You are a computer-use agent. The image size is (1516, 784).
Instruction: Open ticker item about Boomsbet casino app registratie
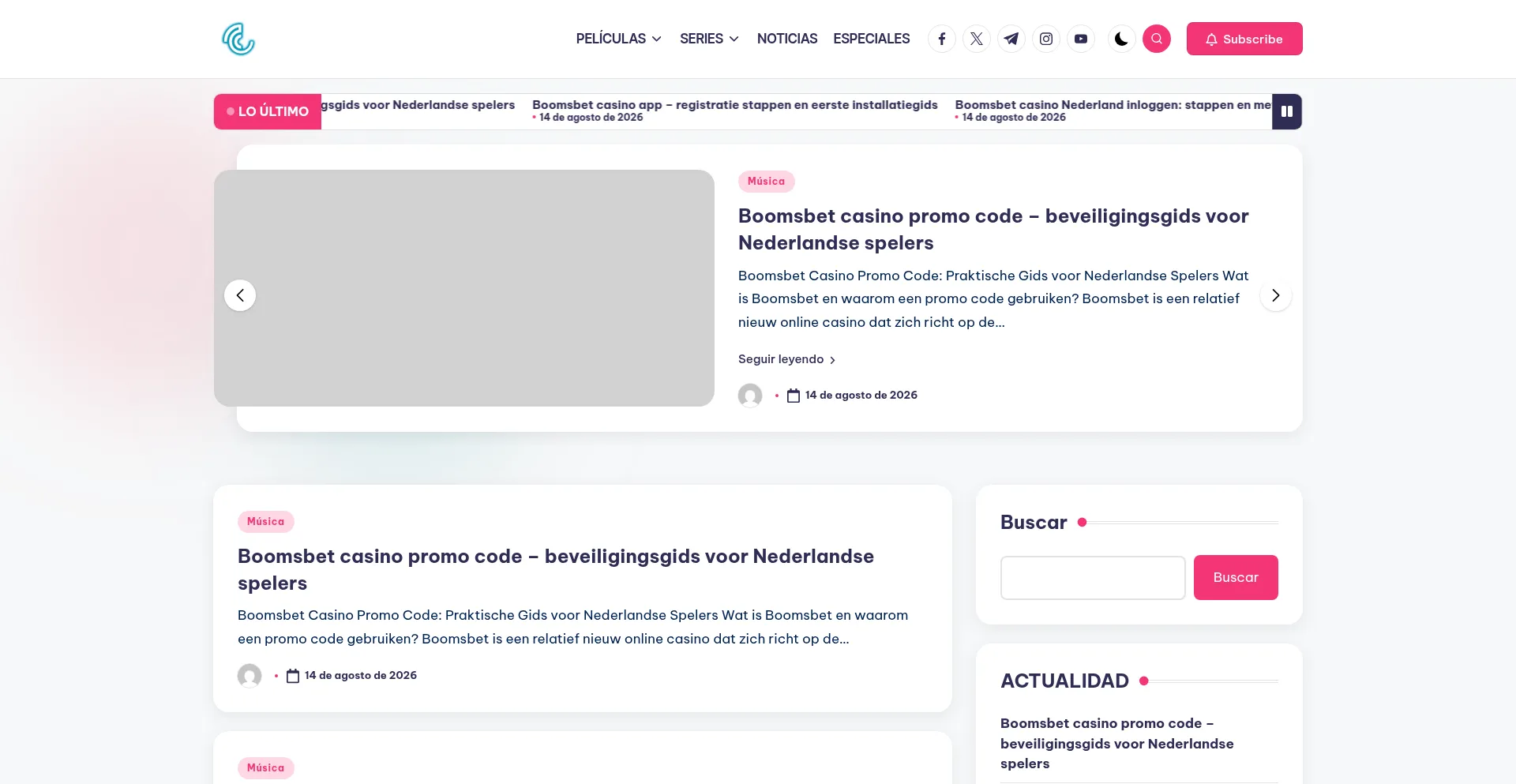(x=735, y=105)
